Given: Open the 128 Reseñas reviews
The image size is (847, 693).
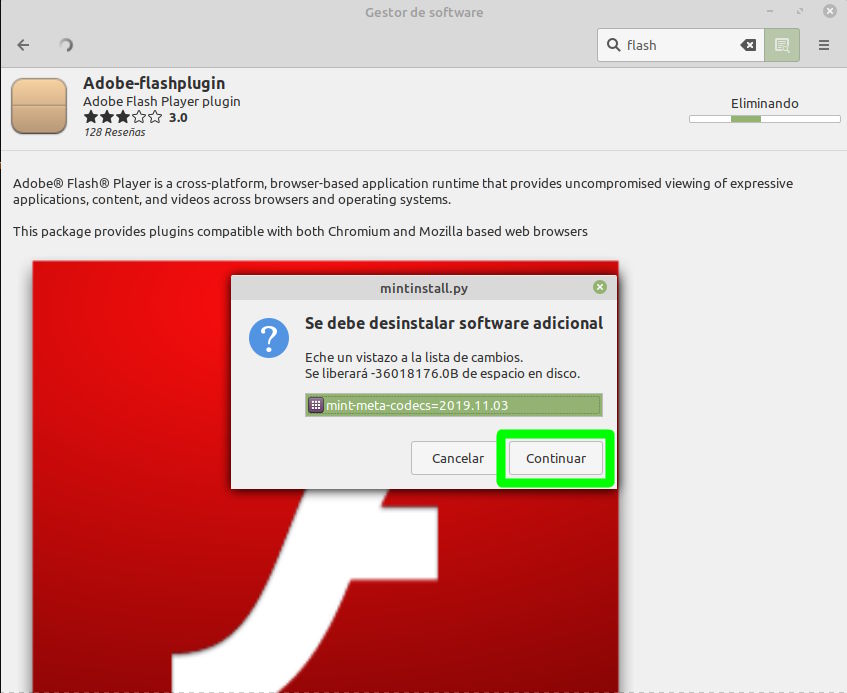Looking at the screenshot, I should pyautogui.click(x=114, y=132).
